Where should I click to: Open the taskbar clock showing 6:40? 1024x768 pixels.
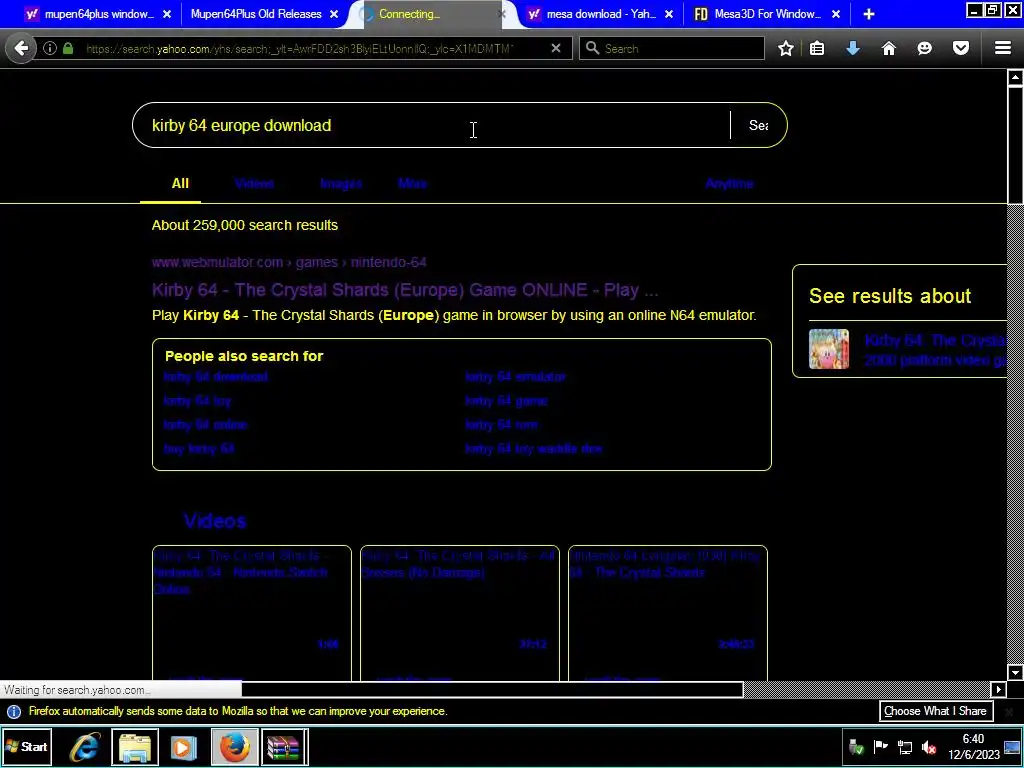click(x=973, y=747)
